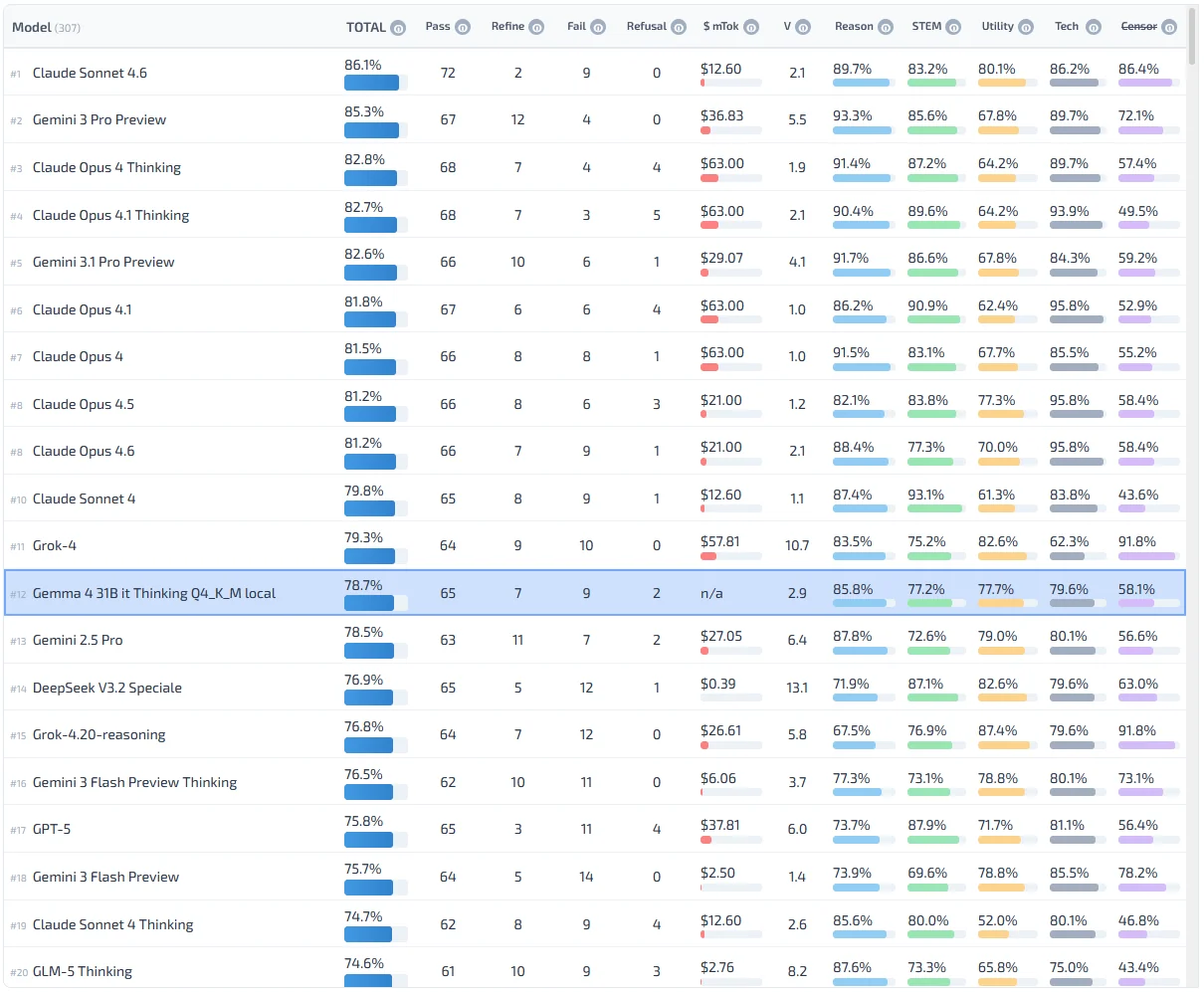Image resolution: width=1204 pixels, height=992 pixels.
Task: Click the info icon beside Pass header
Action: (x=463, y=27)
